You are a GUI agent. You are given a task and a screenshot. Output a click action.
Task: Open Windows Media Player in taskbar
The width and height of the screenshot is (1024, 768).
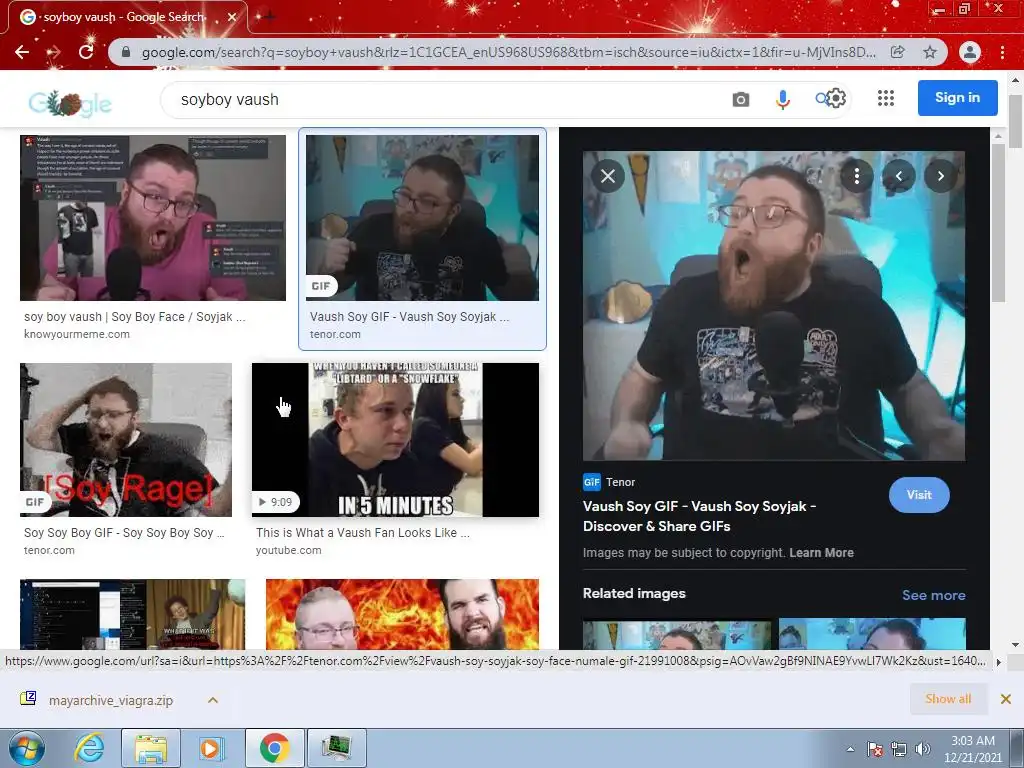[210, 748]
